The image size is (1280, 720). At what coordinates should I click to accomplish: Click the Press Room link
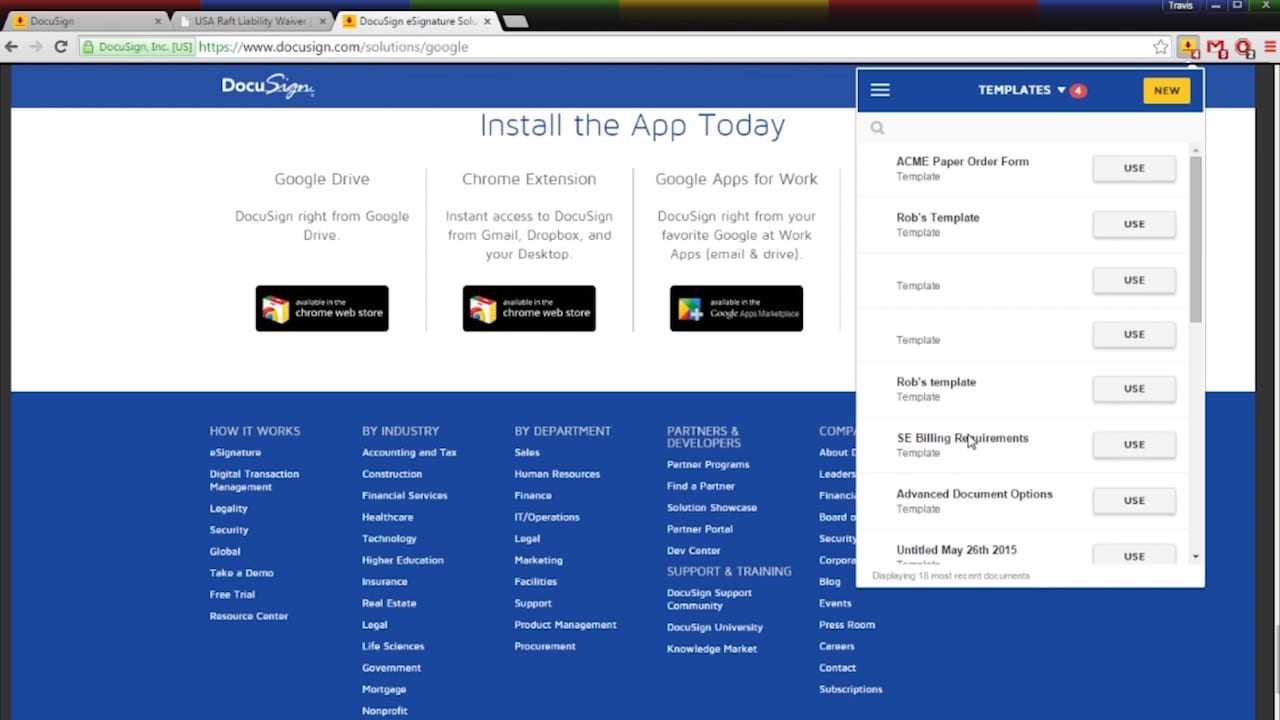pyautogui.click(x=847, y=625)
